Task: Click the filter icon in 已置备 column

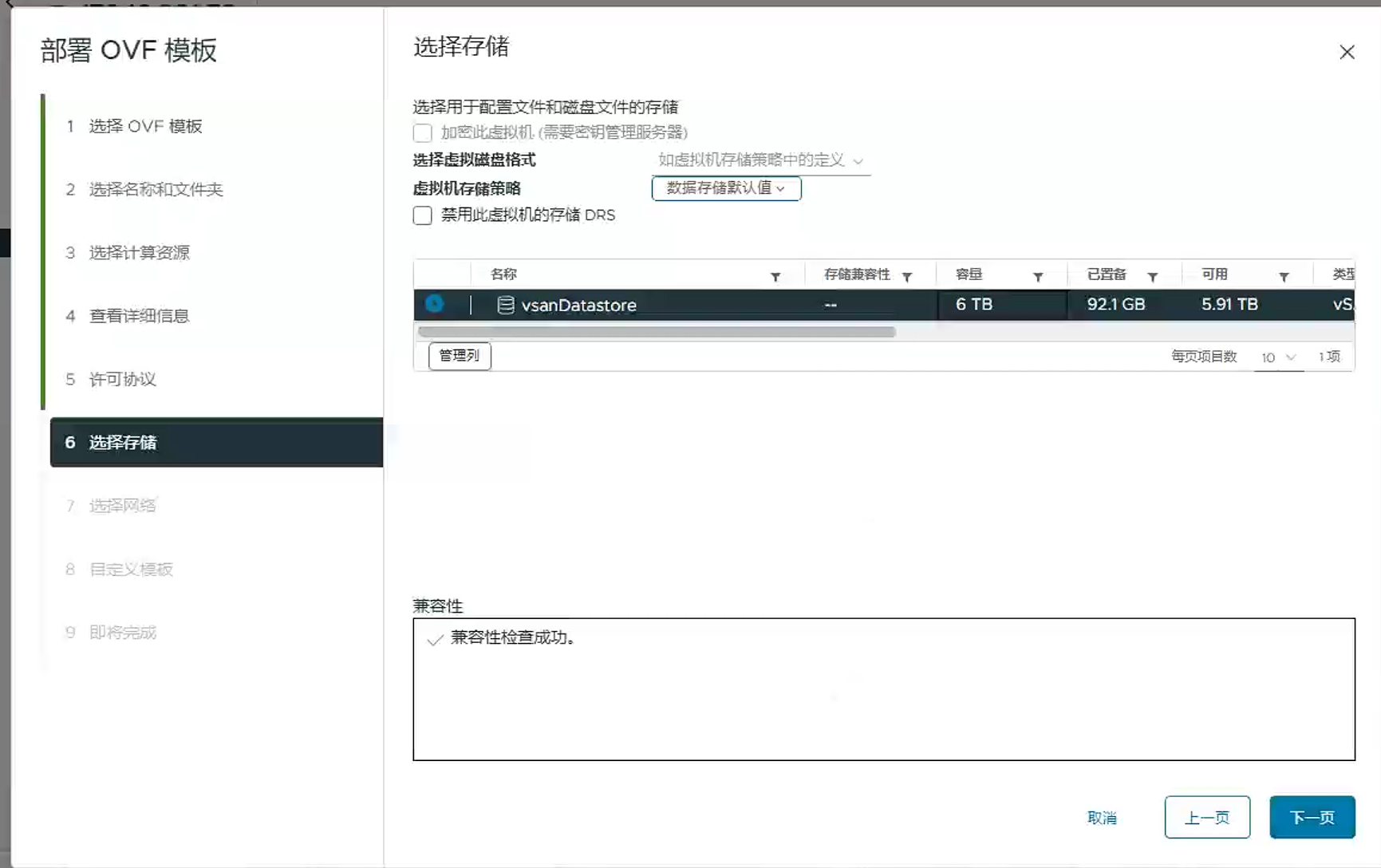Action: tap(1152, 277)
